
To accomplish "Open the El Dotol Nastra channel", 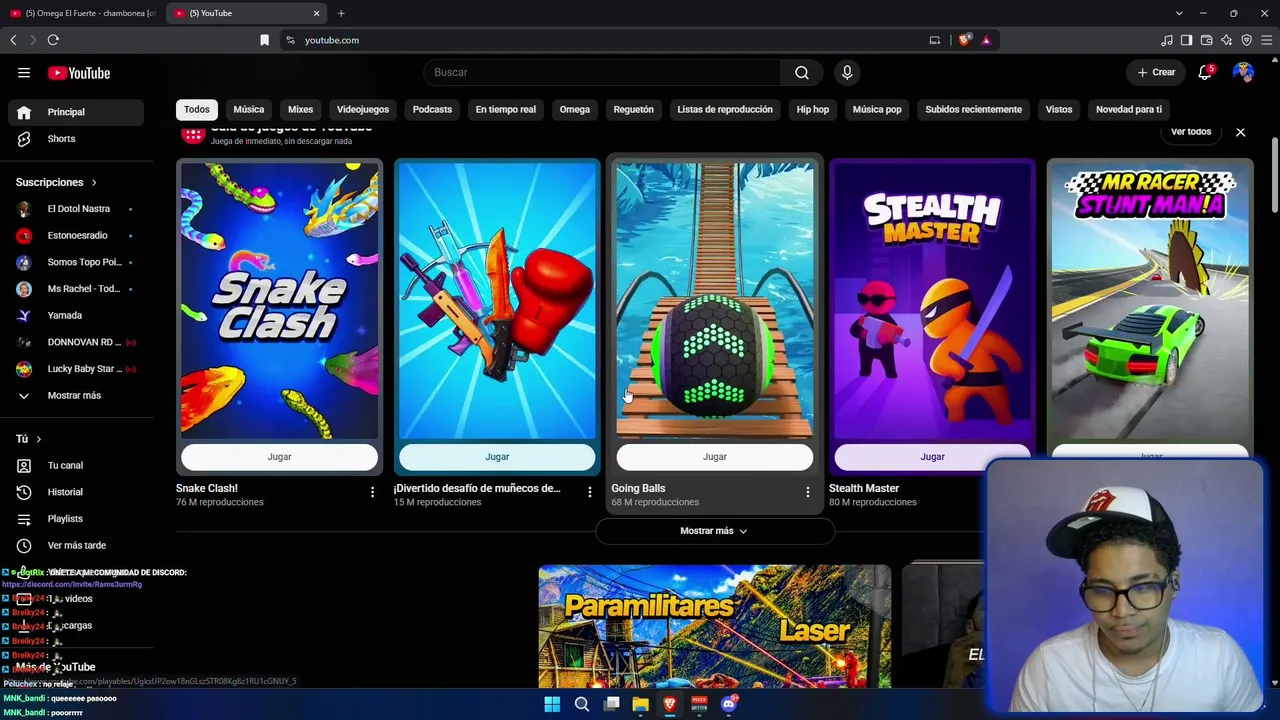I will click(x=76, y=209).
